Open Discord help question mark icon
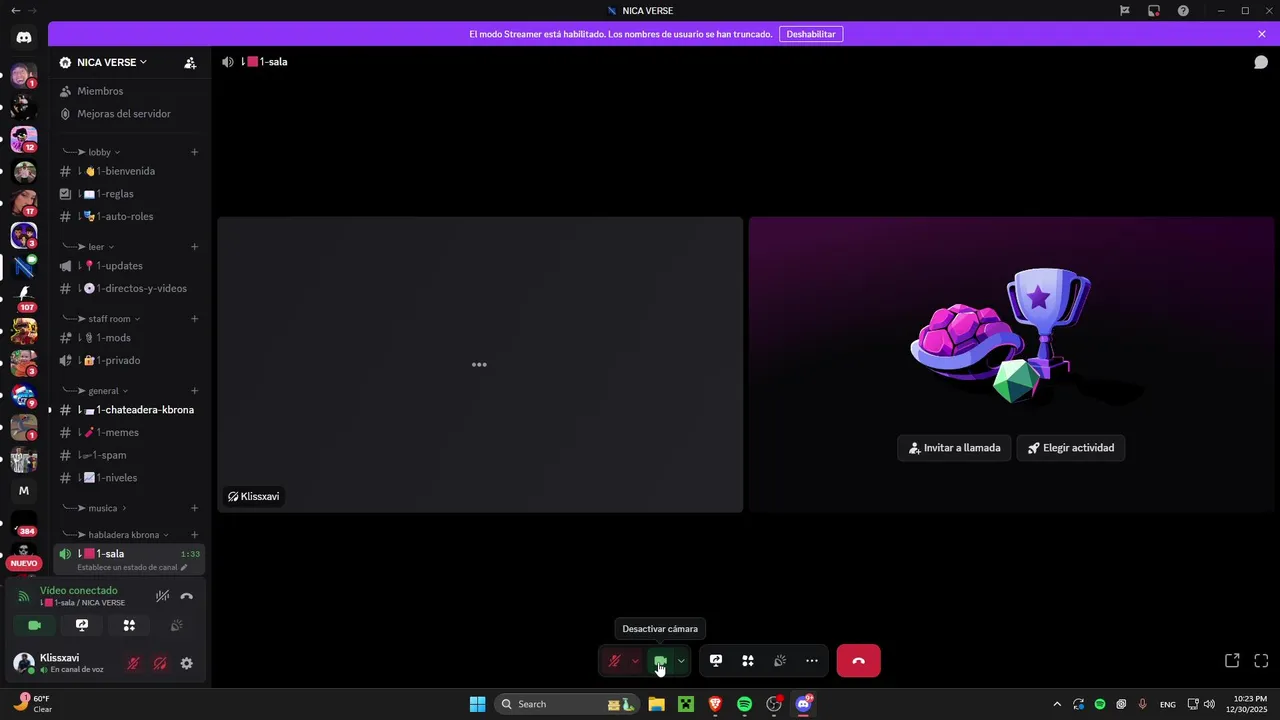 [1183, 11]
